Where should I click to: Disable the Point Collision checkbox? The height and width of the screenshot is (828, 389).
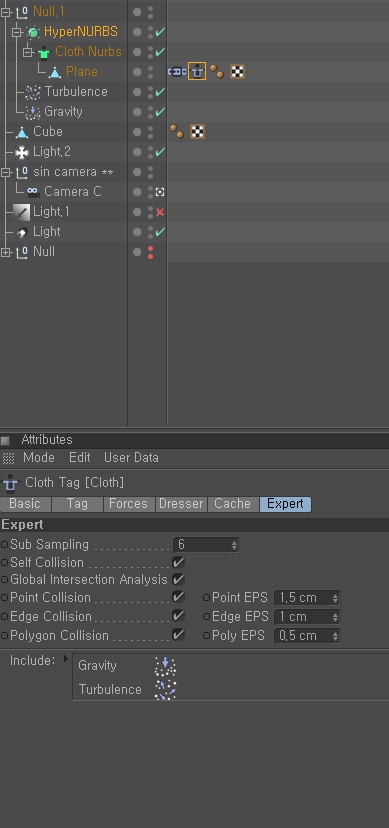point(178,597)
